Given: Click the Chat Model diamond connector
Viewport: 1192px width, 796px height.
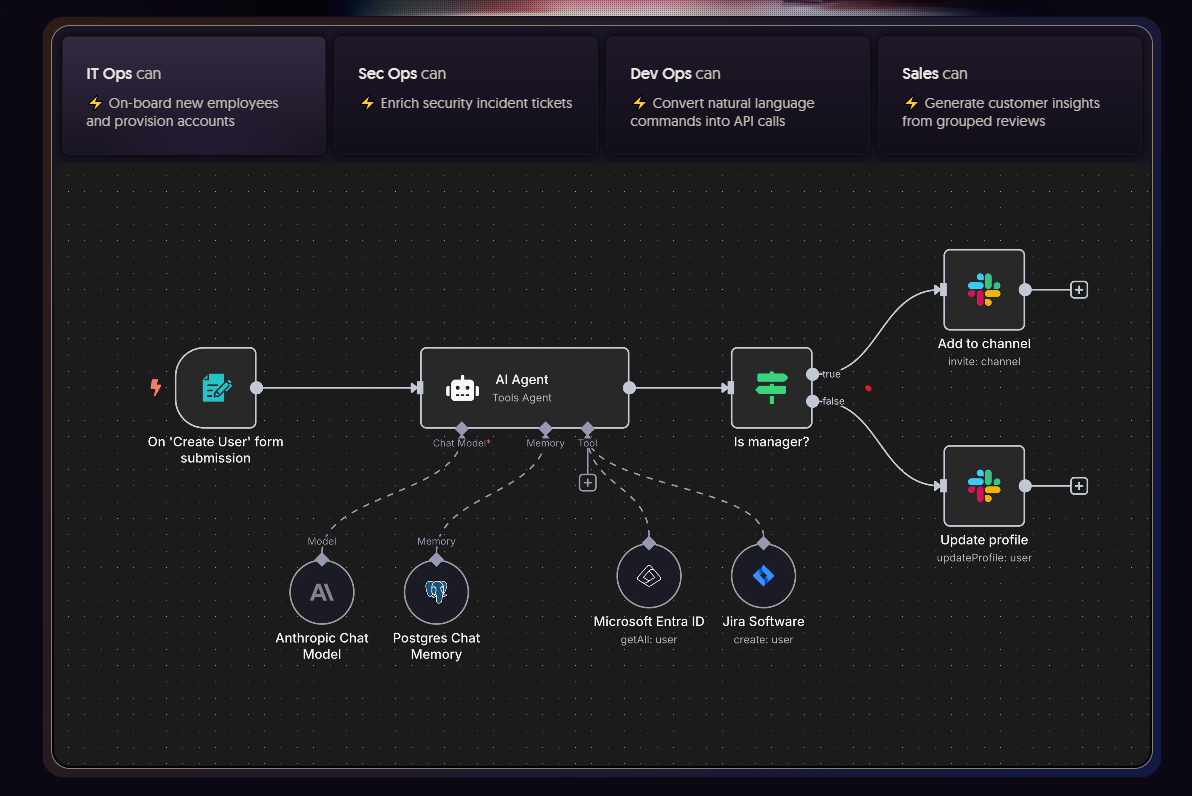Looking at the screenshot, I should tap(461, 429).
